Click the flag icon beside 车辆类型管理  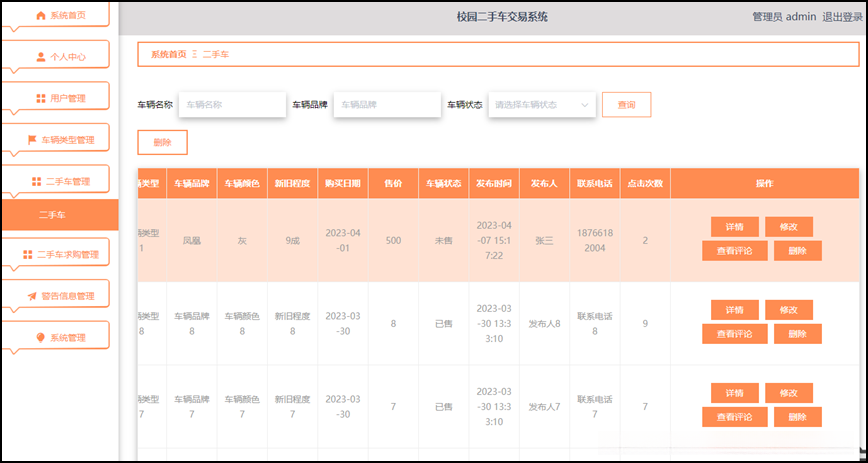pos(32,140)
